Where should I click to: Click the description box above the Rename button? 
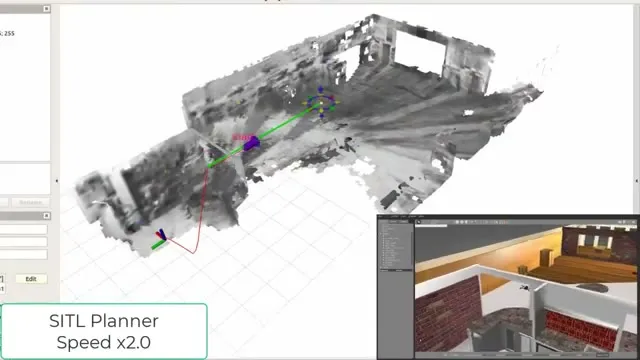point(25,179)
